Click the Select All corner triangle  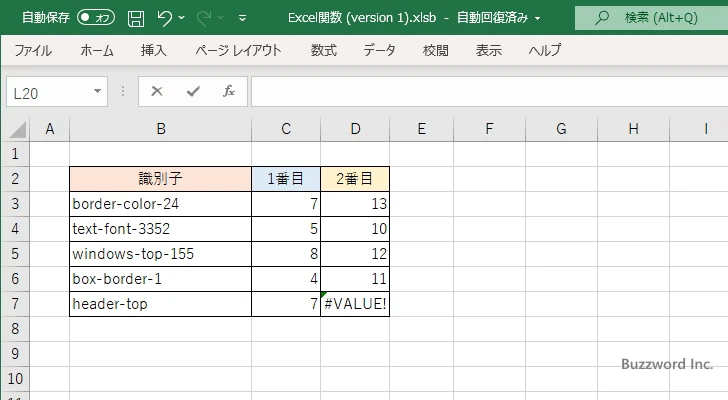[x=17, y=129]
